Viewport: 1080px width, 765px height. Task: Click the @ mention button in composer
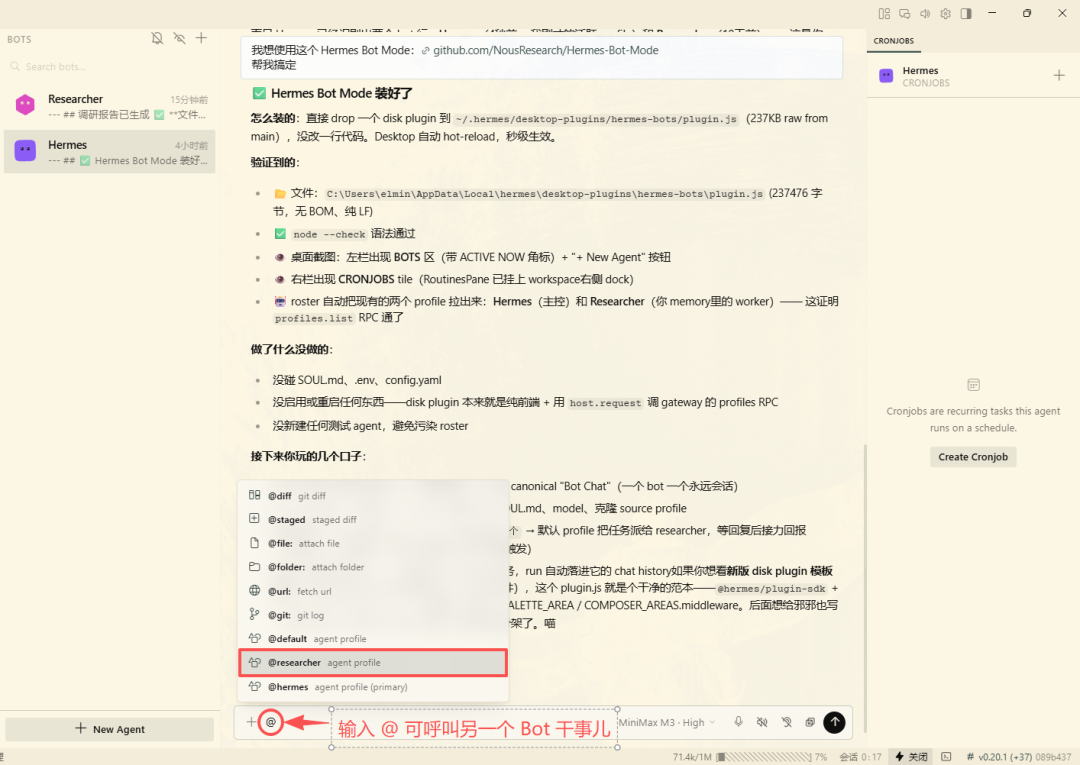pyautogui.click(x=271, y=722)
